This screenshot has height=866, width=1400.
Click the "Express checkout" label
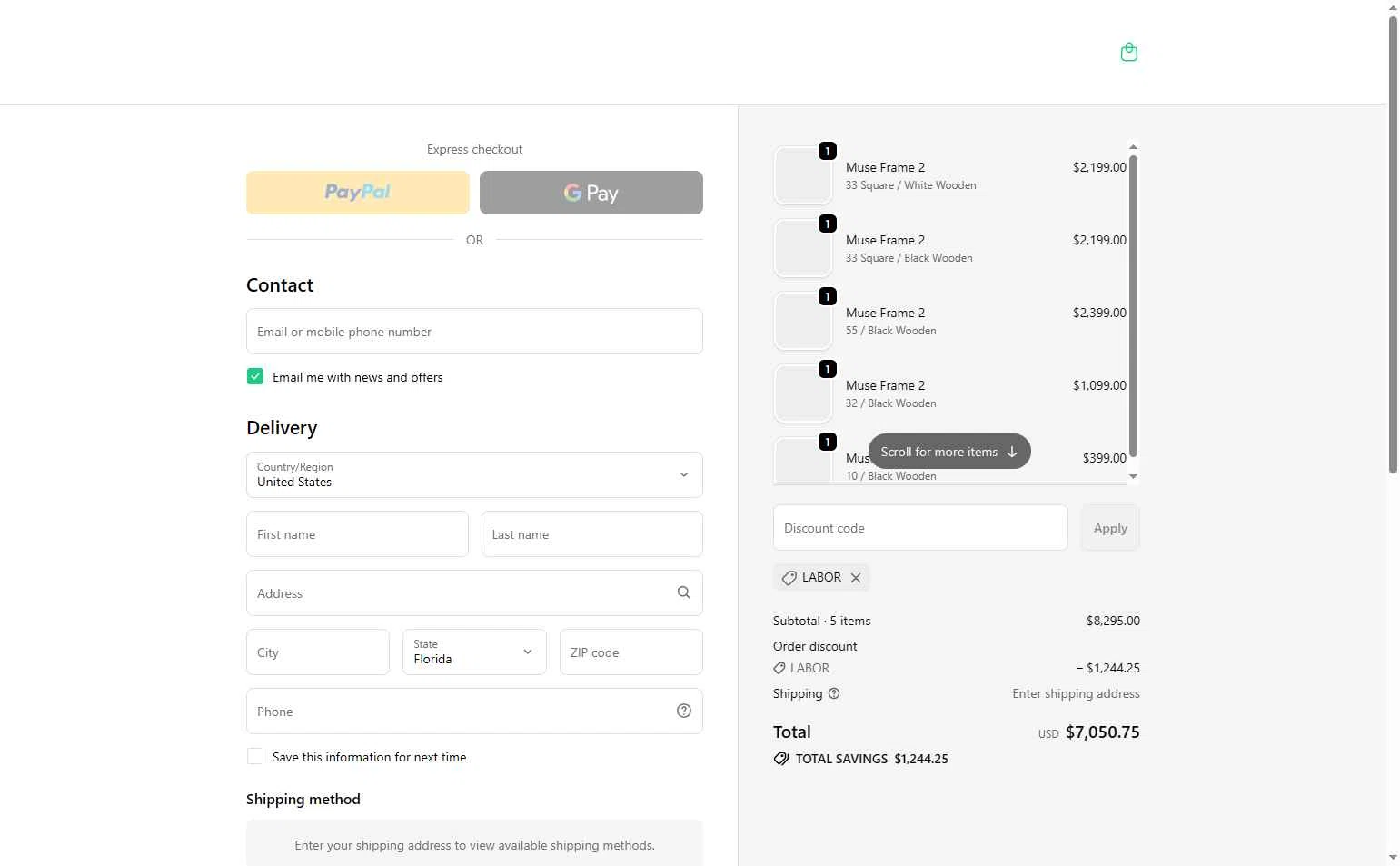coord(474,149)
